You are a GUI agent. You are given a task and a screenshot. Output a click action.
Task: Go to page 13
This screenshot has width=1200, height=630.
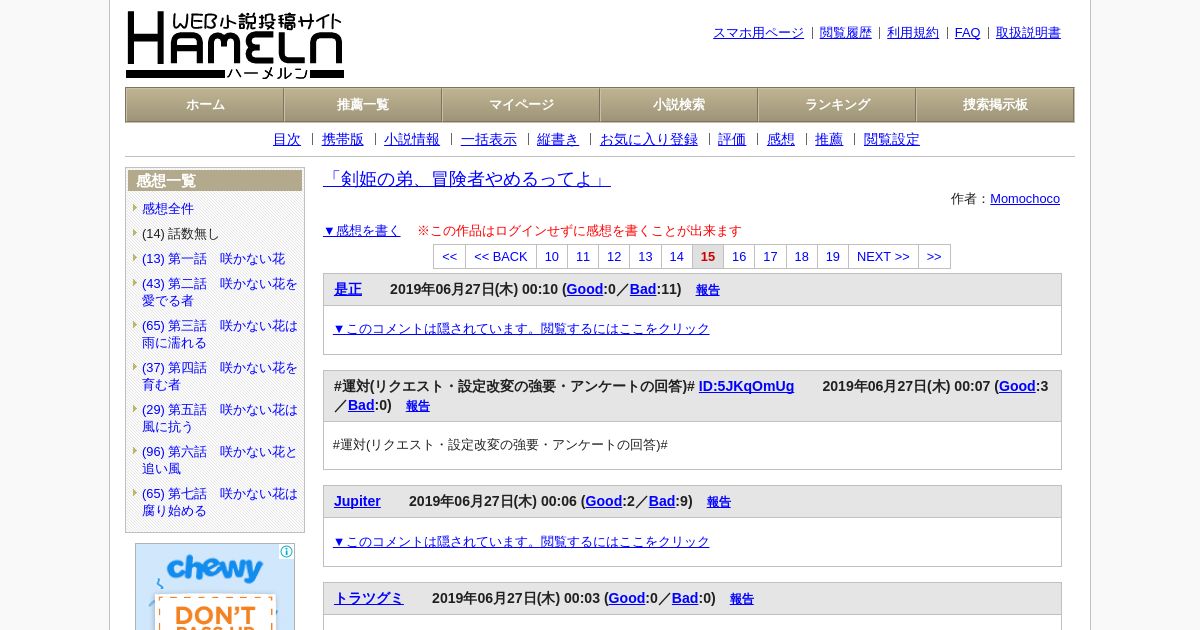[645, 257]
